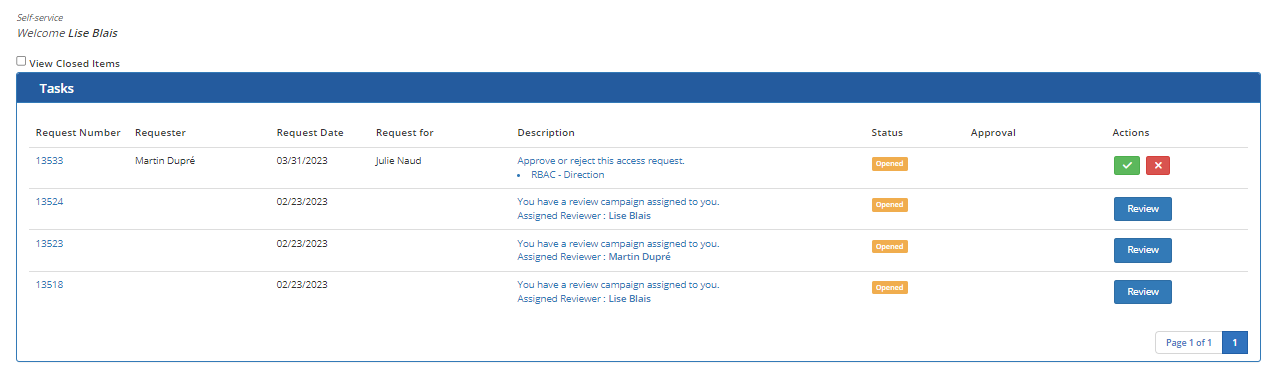This screenshot has width=1273, height=369.
Task: Click Review button for request 13523
Action: pos(1142,250)
